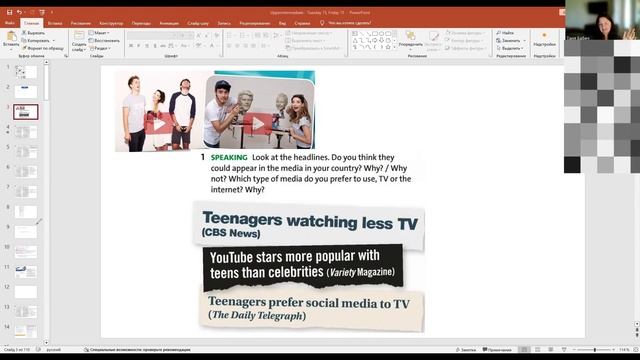The height and width of the screenshot is (360, 640).
Task: Click Создать слайд (New Slide) icon
Action: point(79,36)
